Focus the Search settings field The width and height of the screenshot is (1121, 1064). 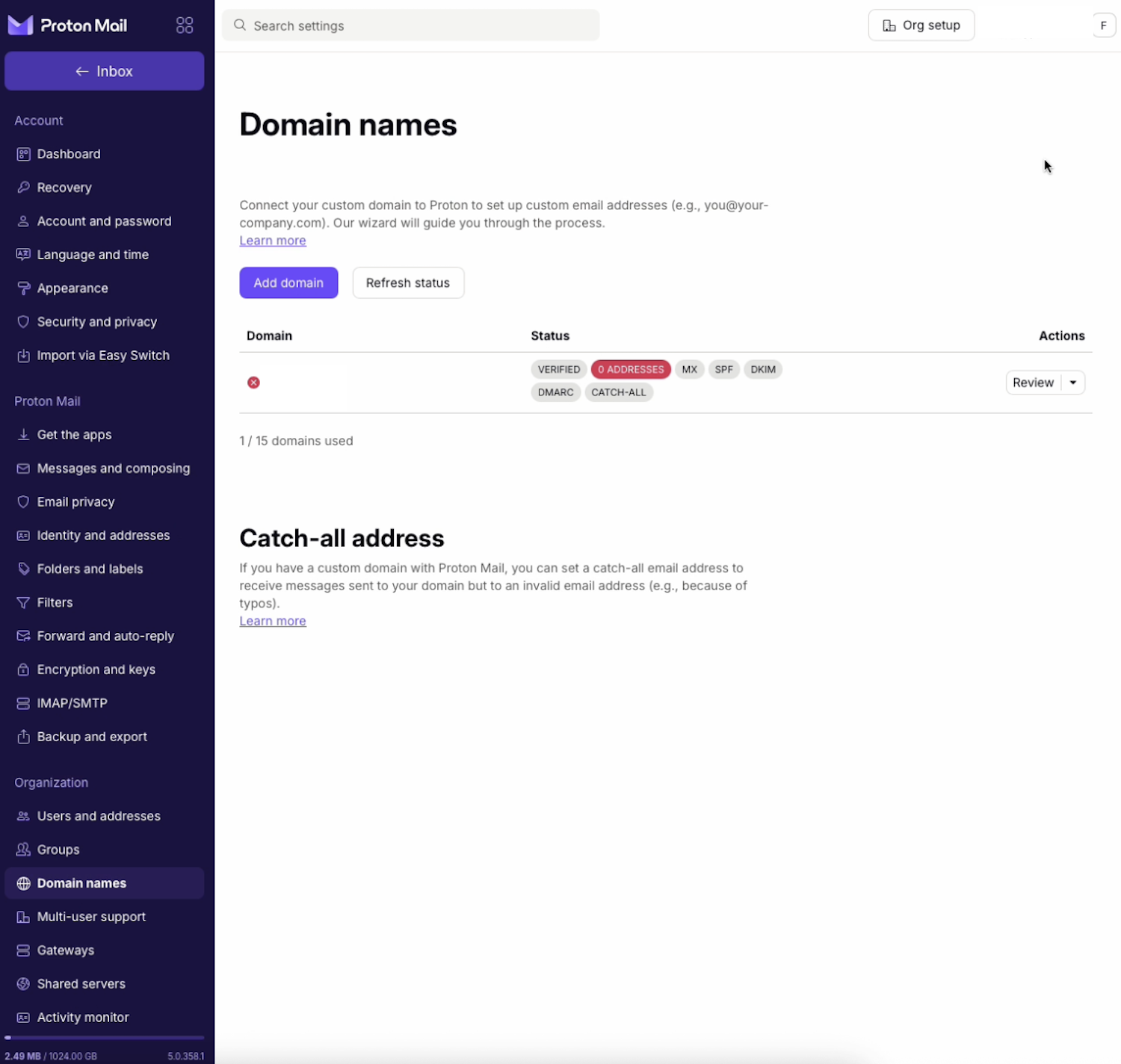point(411,25)
